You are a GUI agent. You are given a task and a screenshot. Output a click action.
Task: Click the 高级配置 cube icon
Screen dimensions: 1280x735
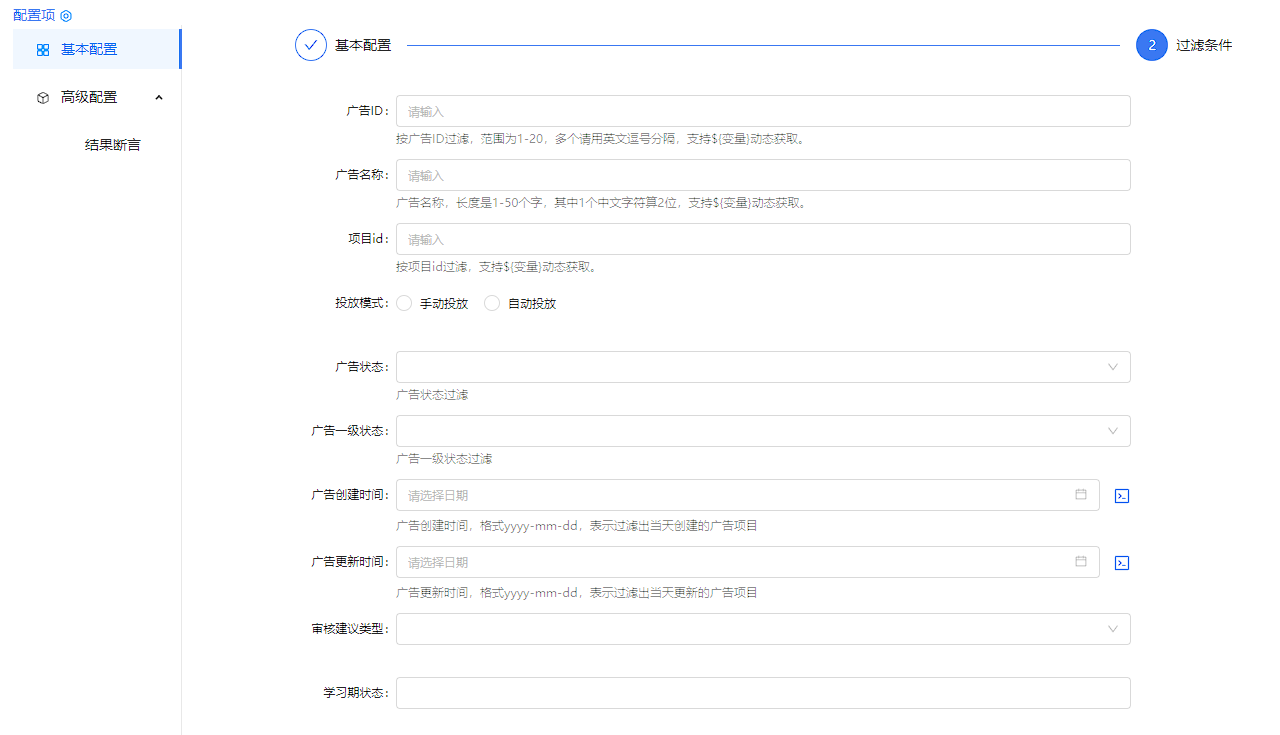click(43, 98)
